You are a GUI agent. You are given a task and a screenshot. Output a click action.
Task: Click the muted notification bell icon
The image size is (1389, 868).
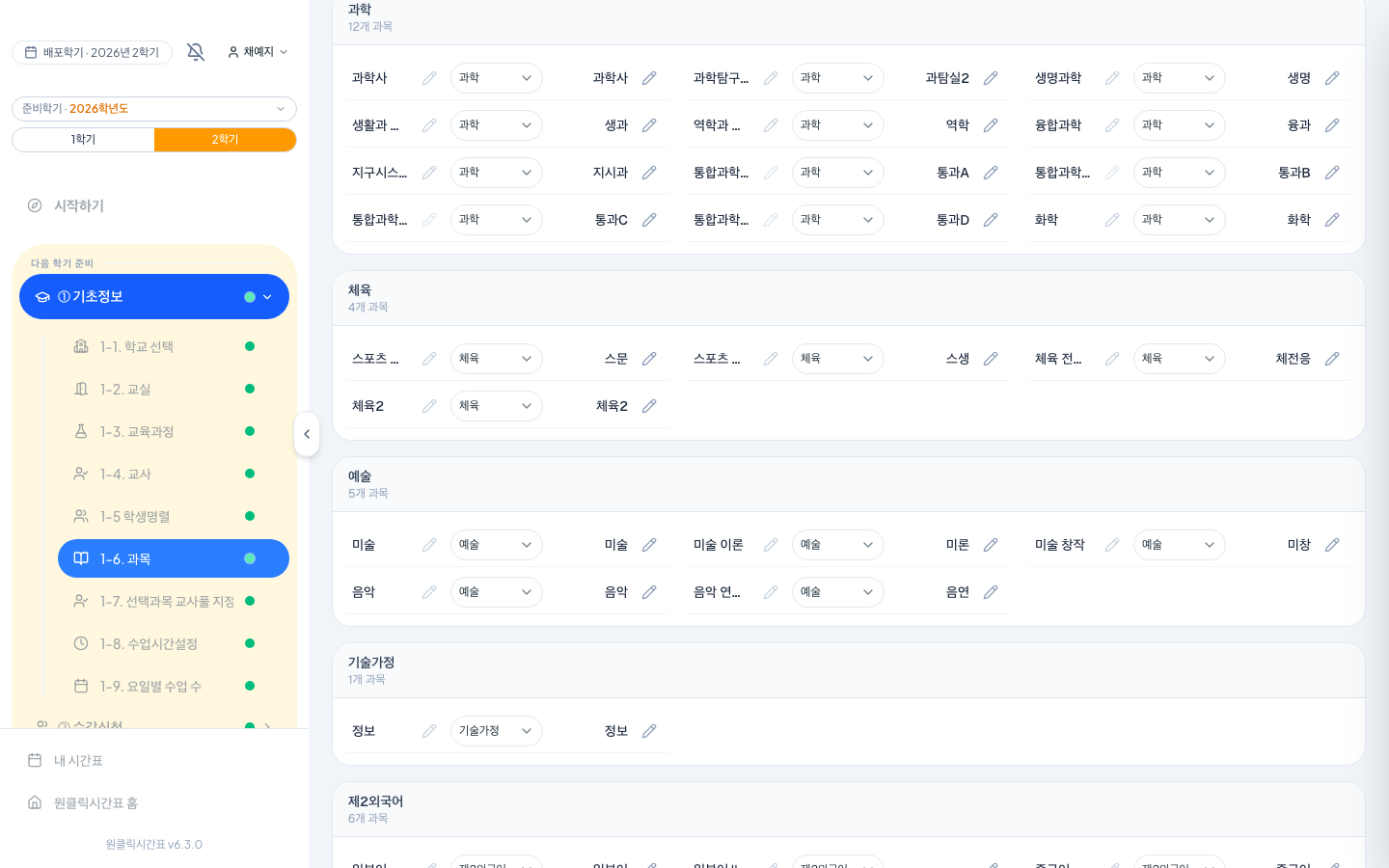(196, 52)
